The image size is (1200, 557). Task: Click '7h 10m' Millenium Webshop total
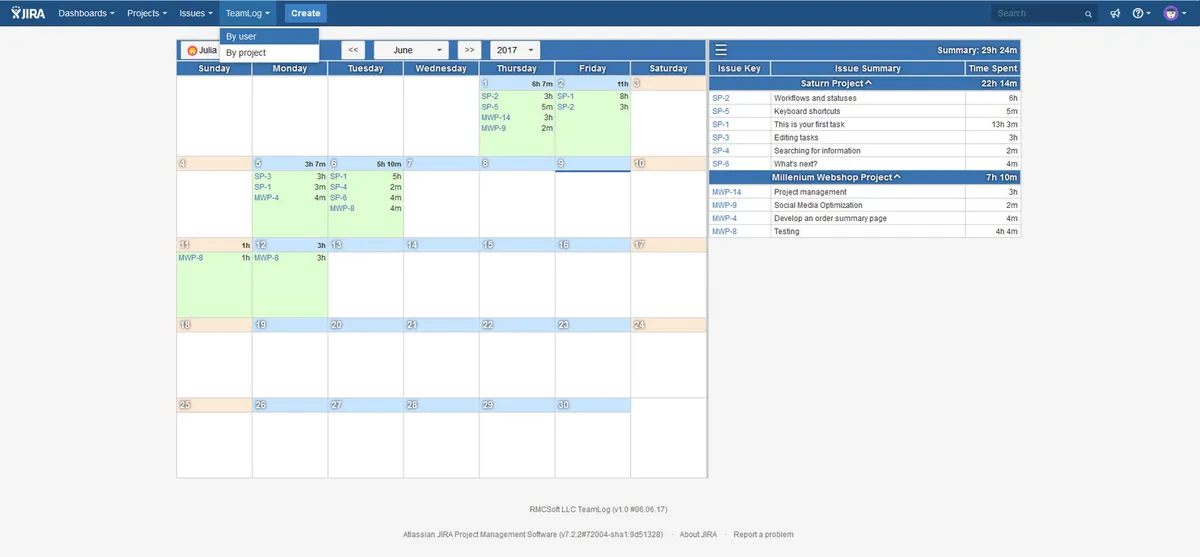pos(1002,177)
